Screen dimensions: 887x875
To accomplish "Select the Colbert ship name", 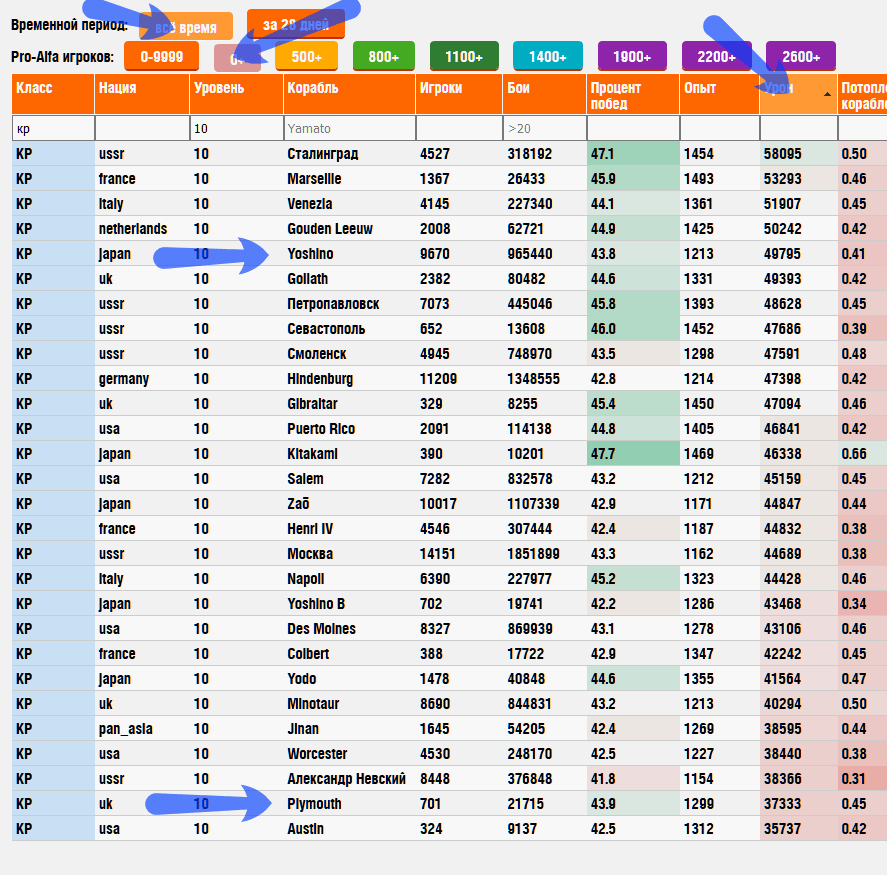I will [x=308, y=654].
